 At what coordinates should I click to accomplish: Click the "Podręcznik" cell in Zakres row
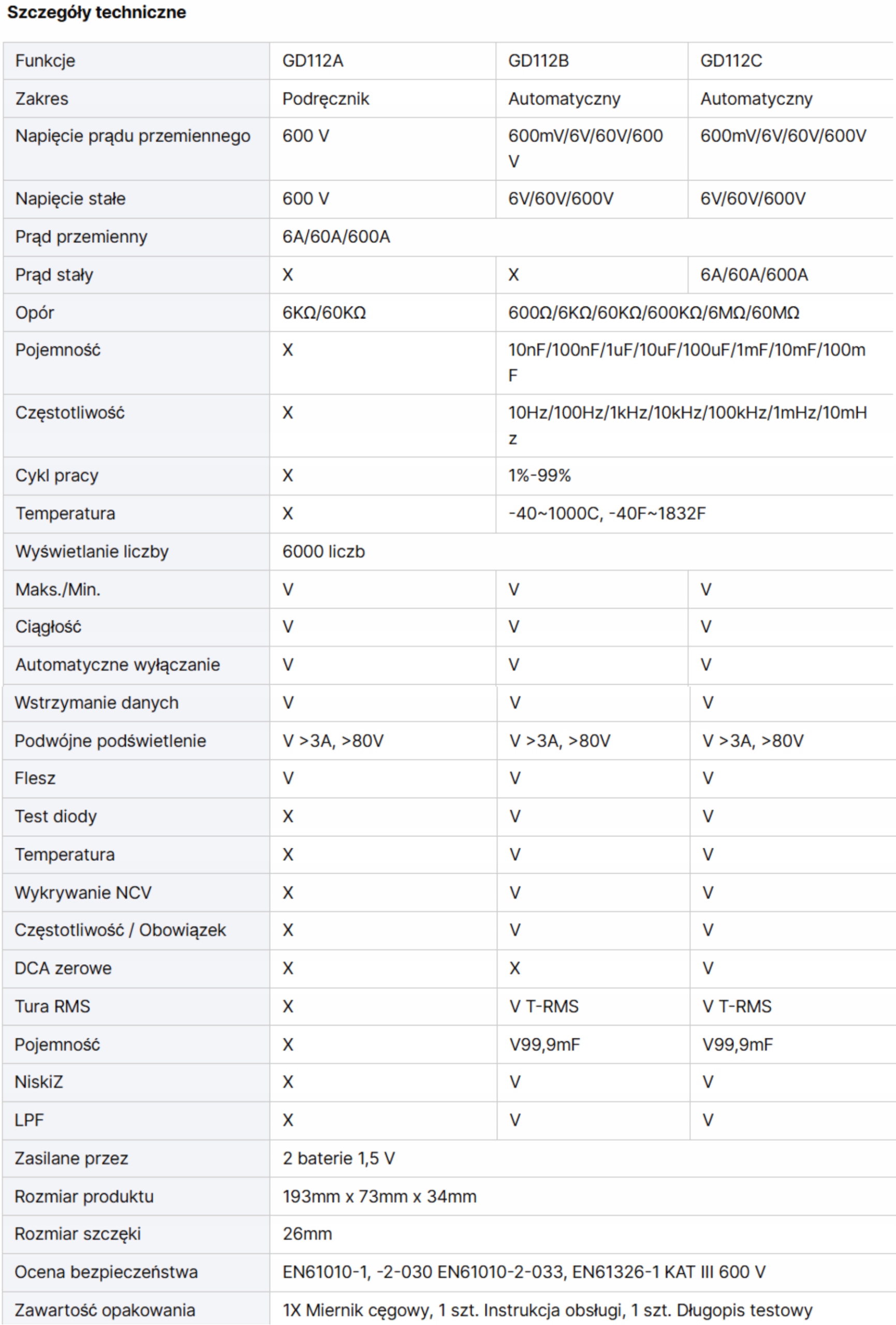(326, 99)
